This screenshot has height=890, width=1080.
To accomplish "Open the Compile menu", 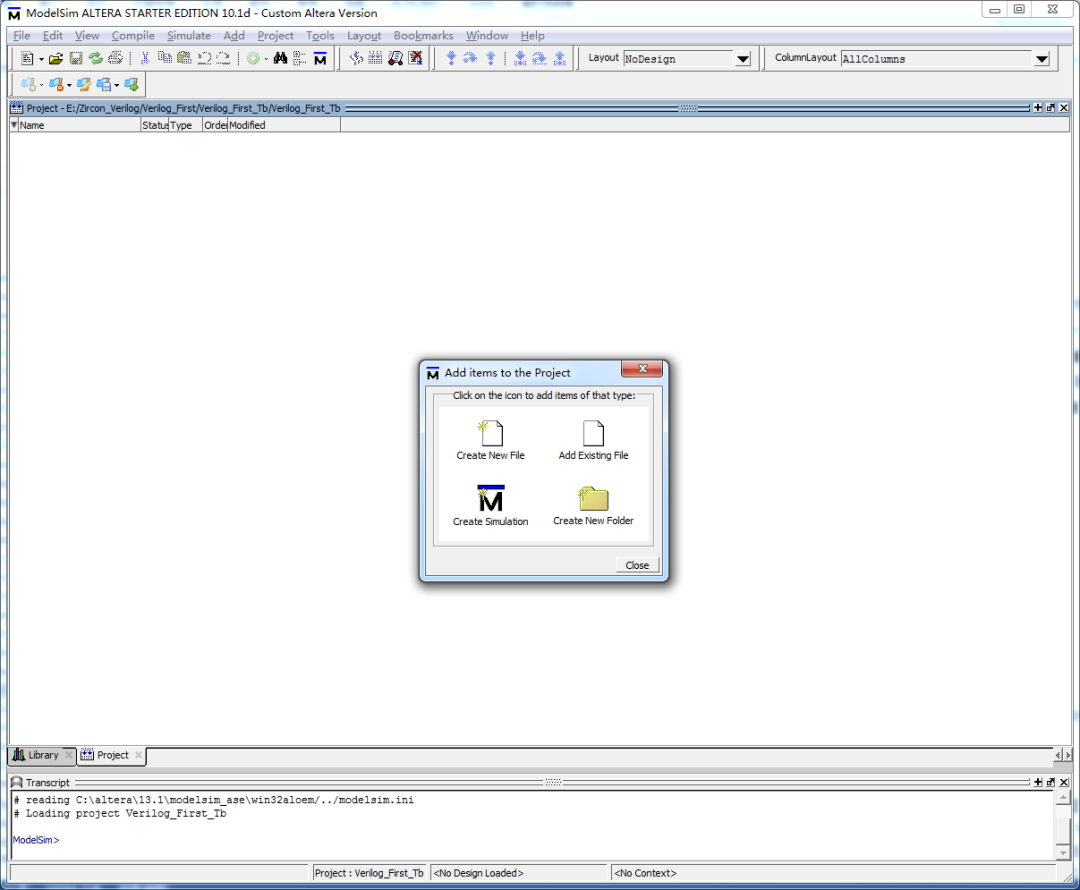I will tap(133, 35).
